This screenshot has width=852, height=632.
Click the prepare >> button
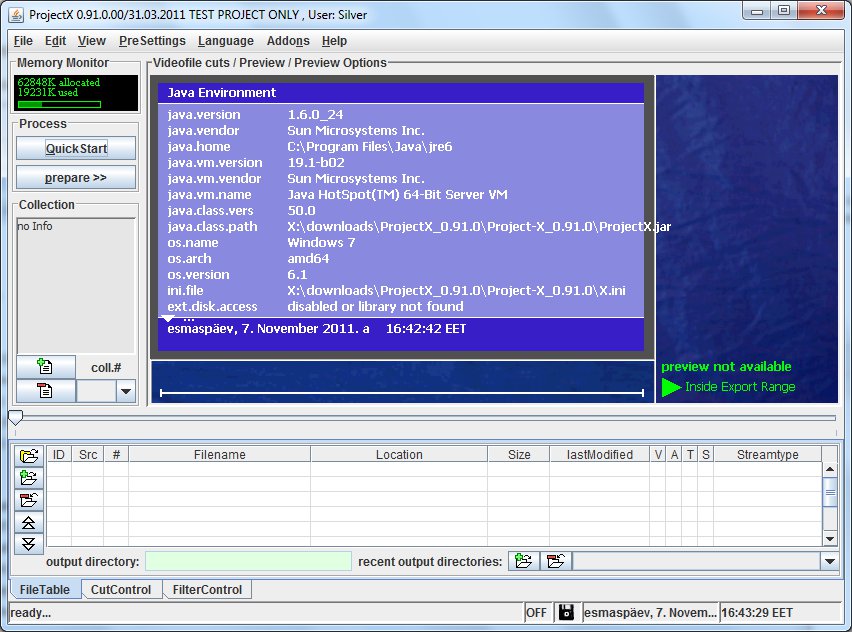[x=76, y=178]
